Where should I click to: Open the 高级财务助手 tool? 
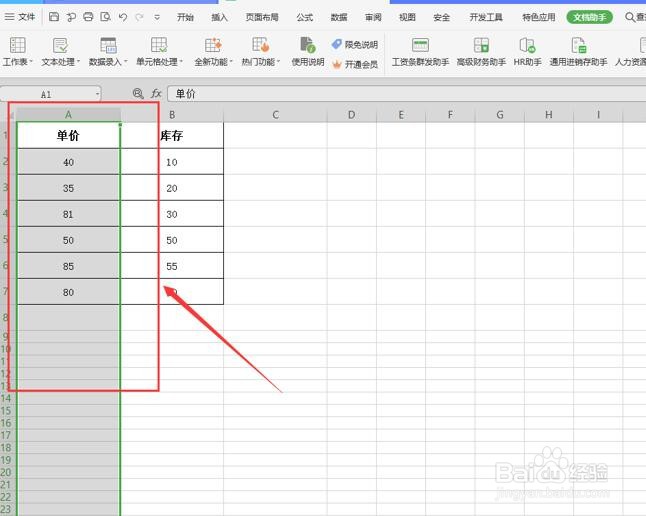point(481,52)
